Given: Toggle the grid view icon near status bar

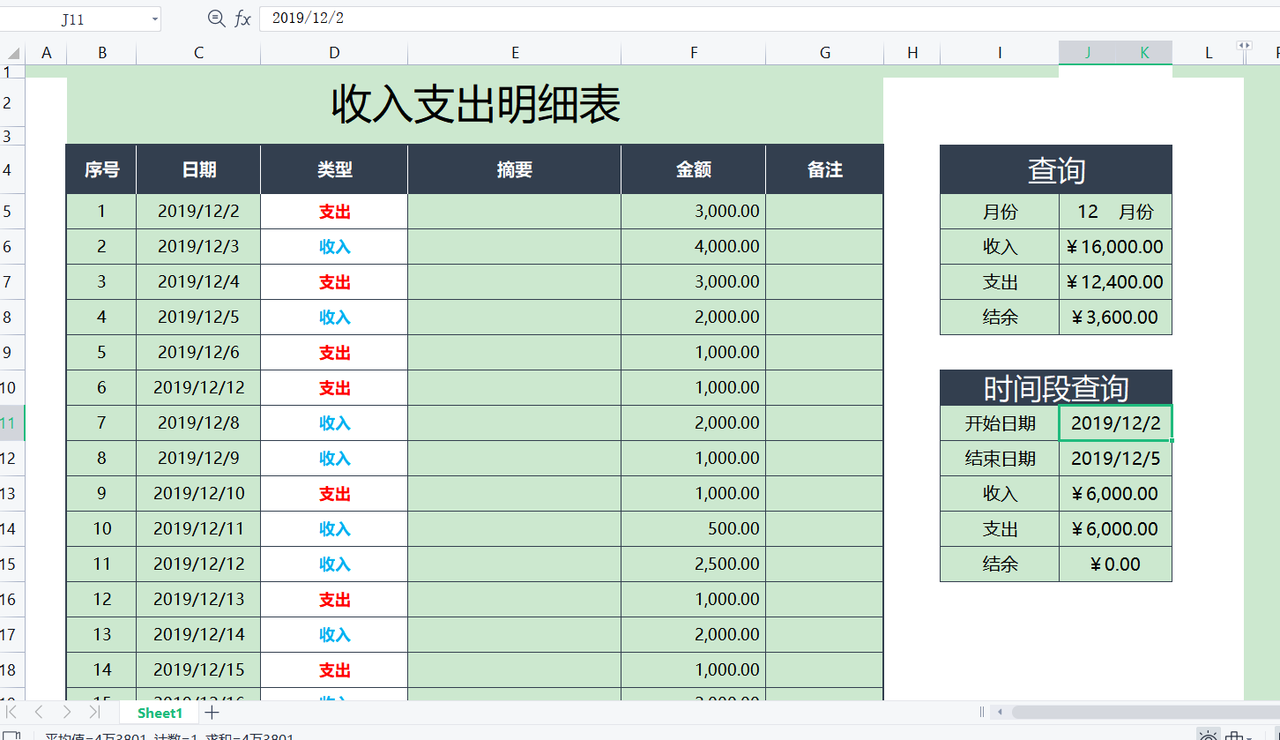Looking at the screenshot, I should [1232, 736].
